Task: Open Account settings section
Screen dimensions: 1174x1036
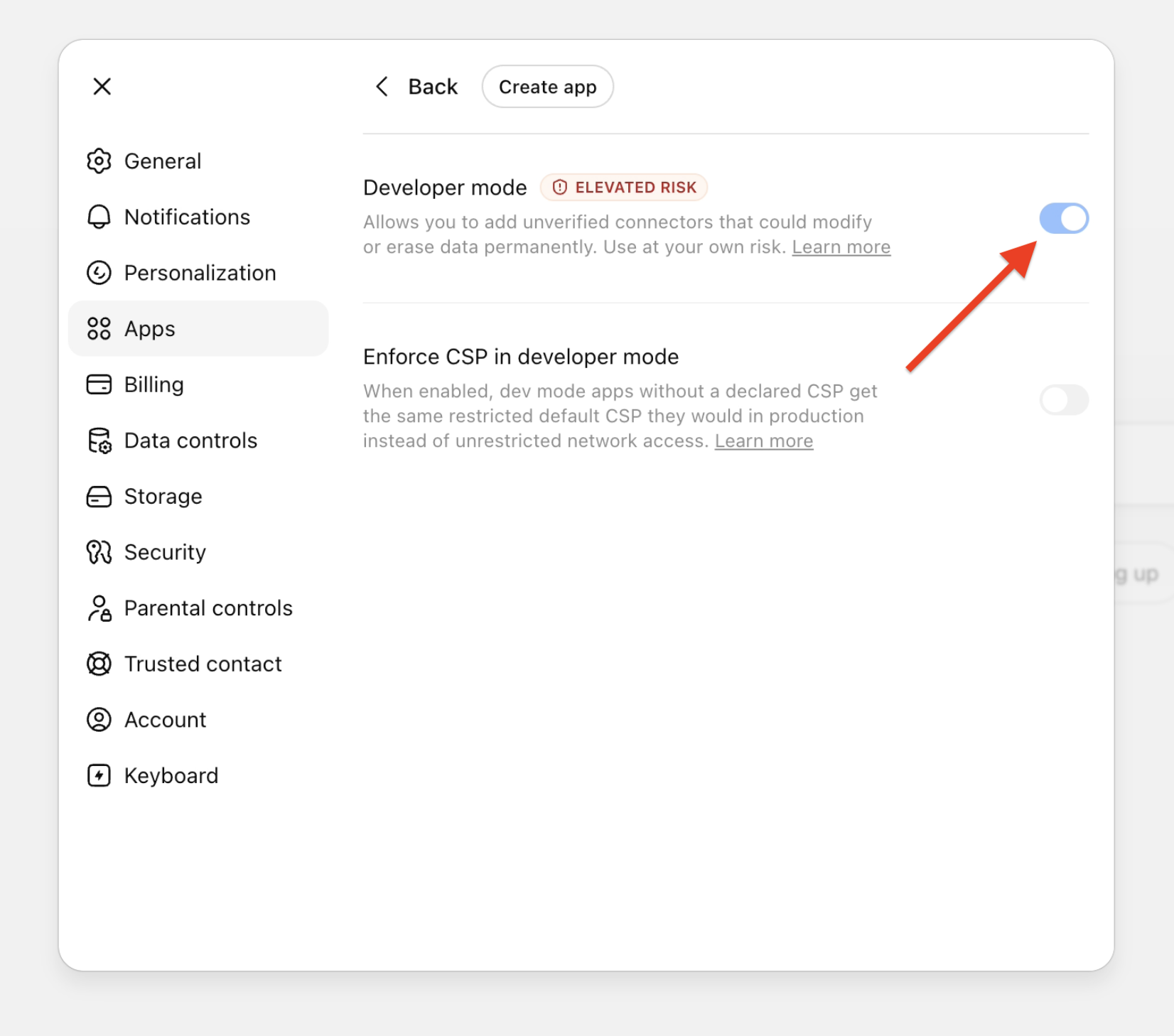Action: coord(198,720)
